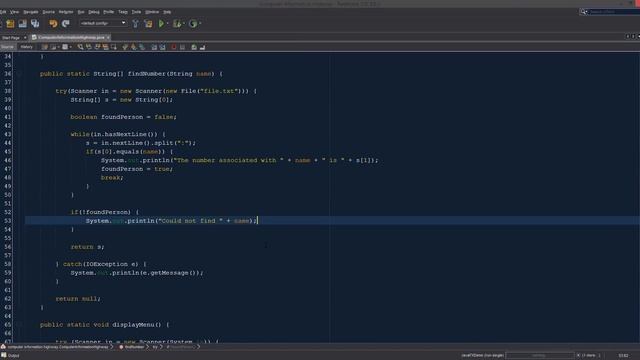640x360 pixels.
Task: Click the findNumber breadcrumb in the bottom bar
Action: 134,347
